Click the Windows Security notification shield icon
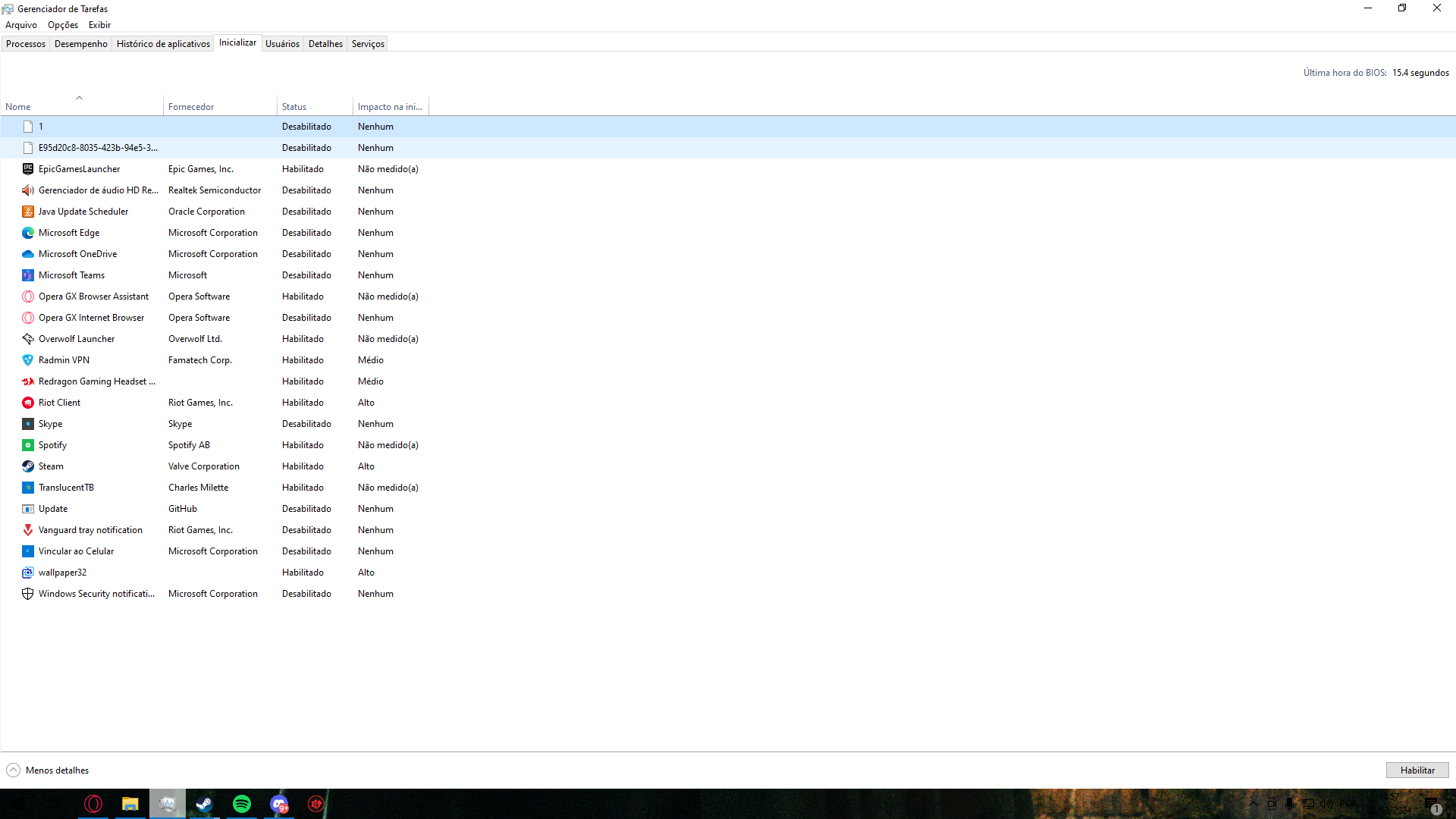Viewport: 1456px width, 819px height. click(x=28, y=594)
